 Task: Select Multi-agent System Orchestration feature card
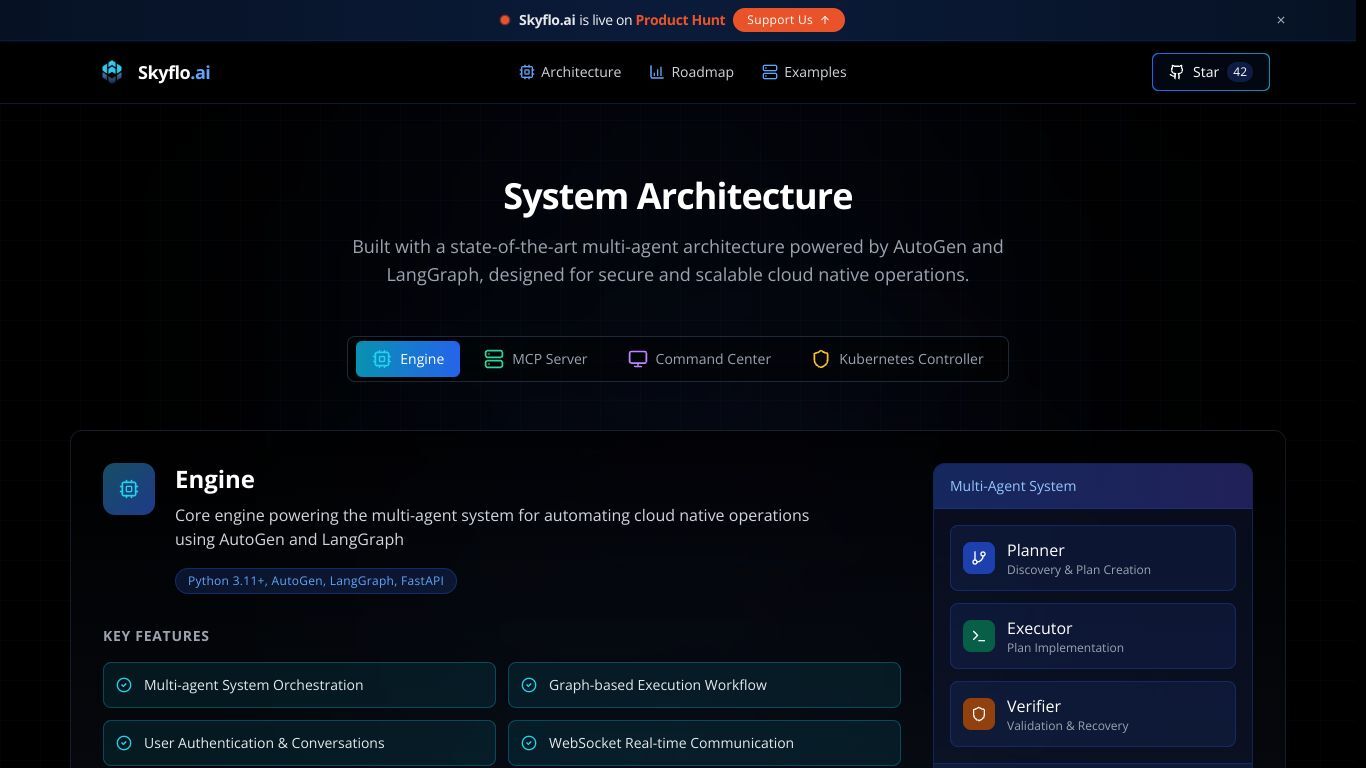point(299,685)
